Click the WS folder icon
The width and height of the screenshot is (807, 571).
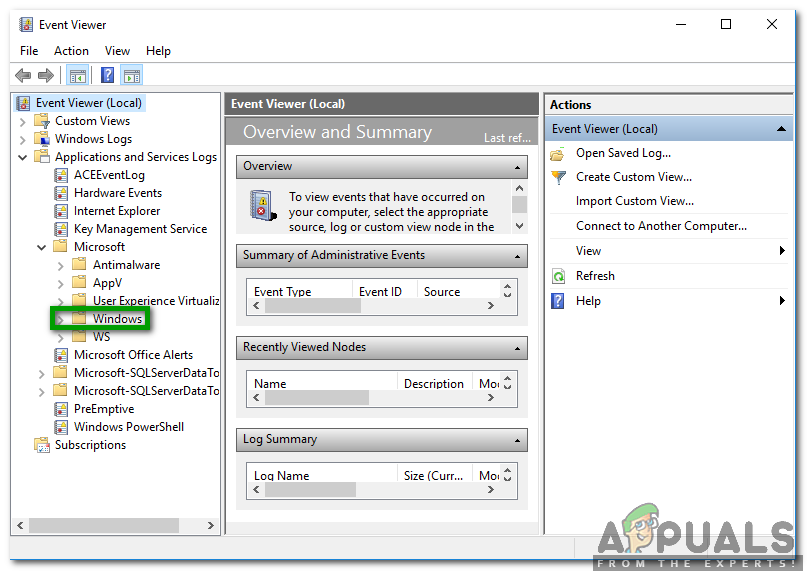point(79,337)
